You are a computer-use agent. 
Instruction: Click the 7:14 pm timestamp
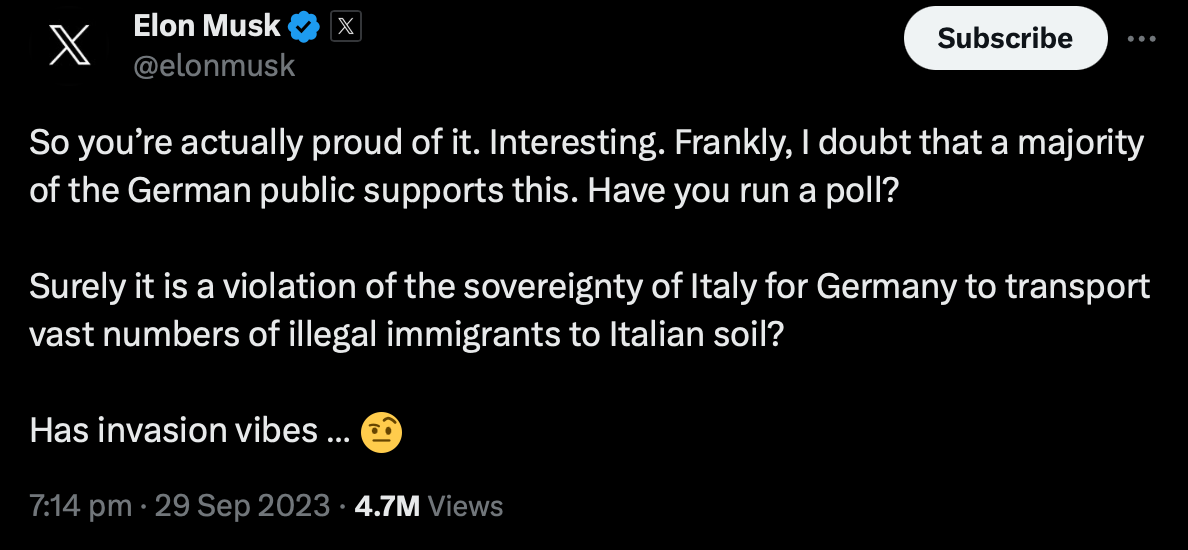(80, 506)
